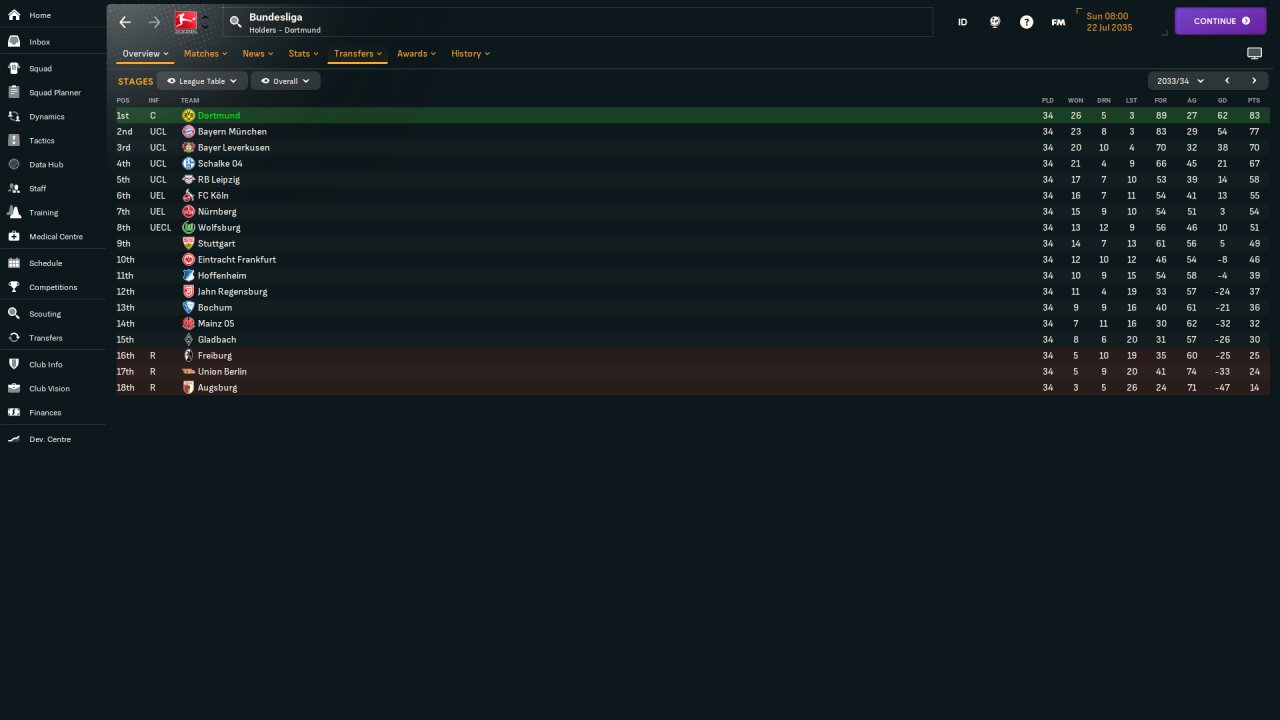Screen dimensions: 1280x720
Task: Open the Dev. Centre section
Action: click(x=50, y=440)
